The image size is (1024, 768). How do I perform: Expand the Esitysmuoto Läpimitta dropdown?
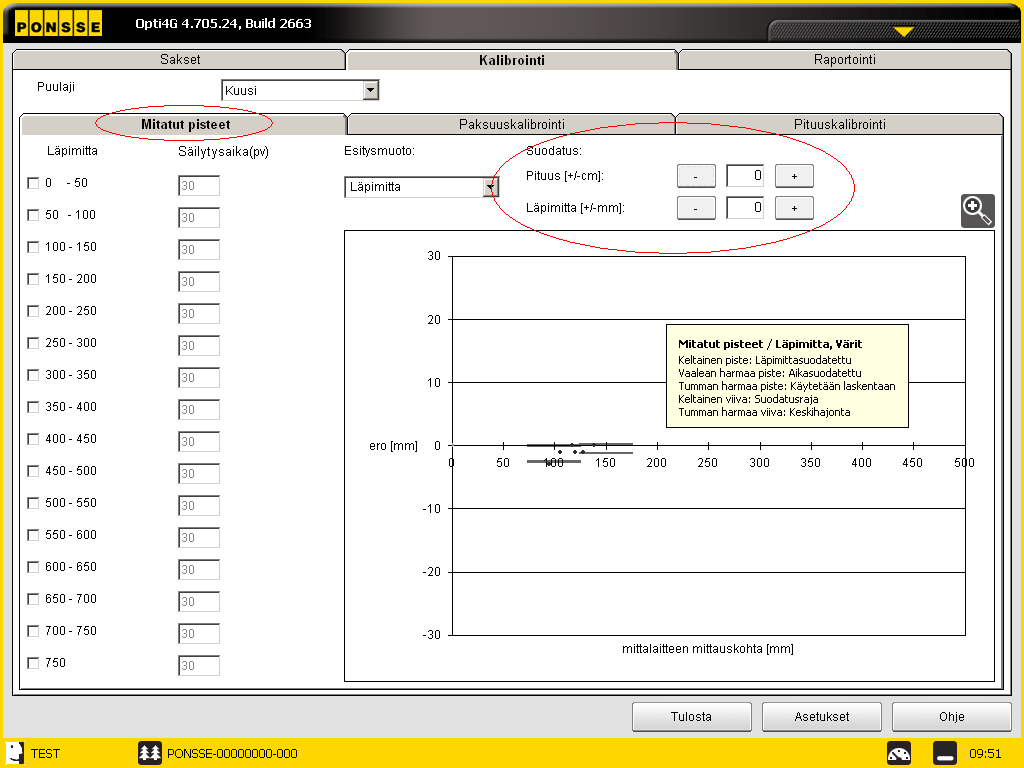click(x=421, y=187)
